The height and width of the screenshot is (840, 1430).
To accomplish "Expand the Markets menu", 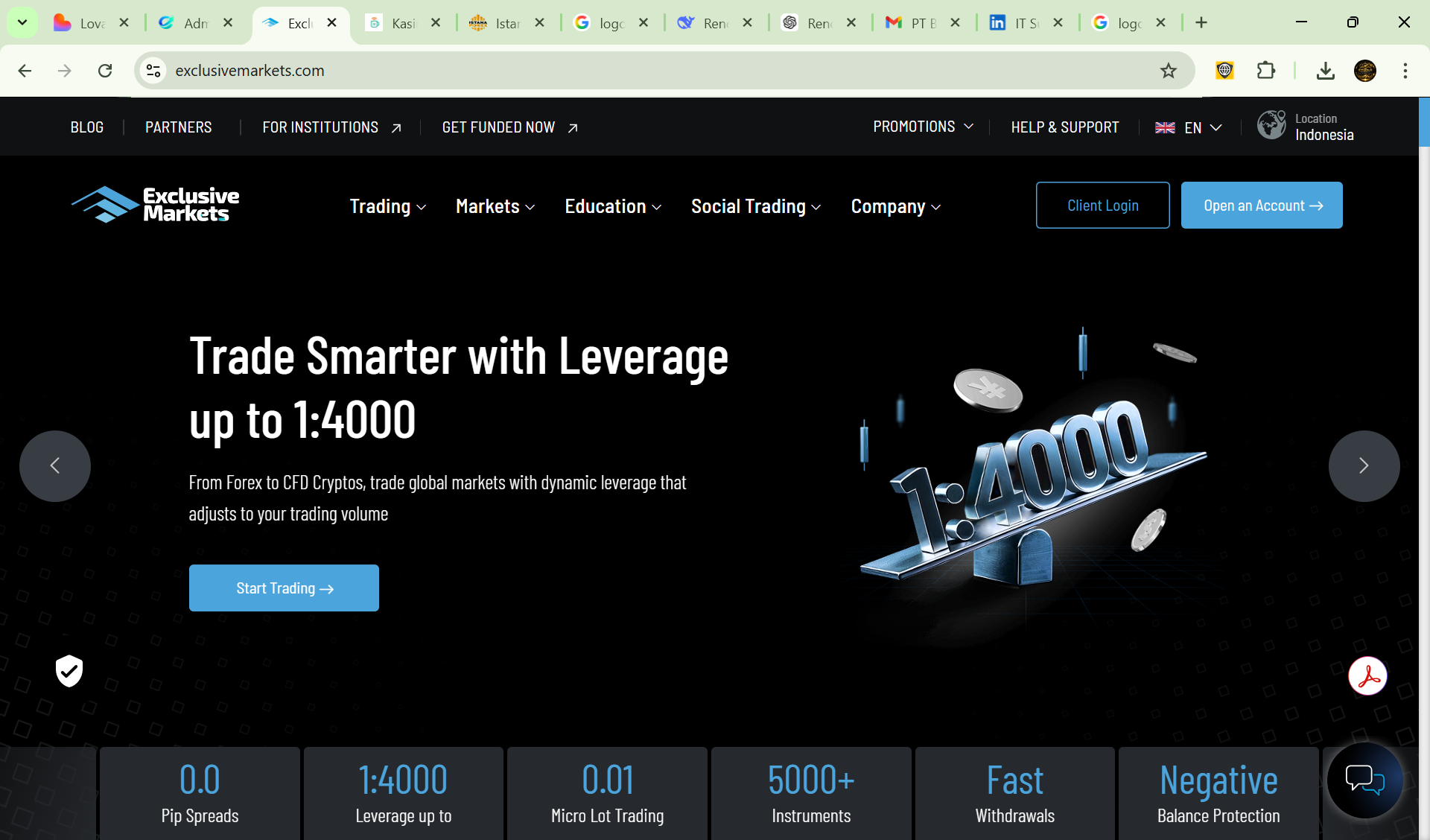I will click(495, 206).
